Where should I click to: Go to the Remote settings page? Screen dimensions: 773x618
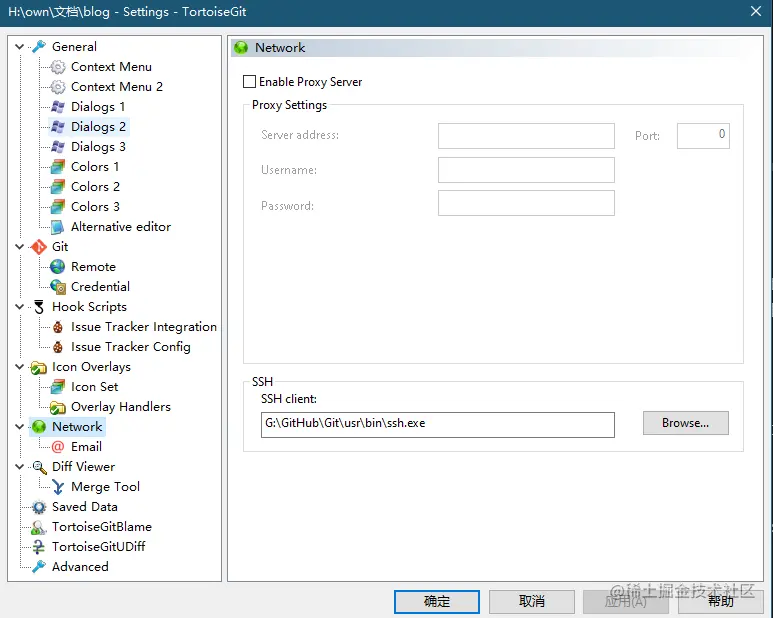pos(93,267)
